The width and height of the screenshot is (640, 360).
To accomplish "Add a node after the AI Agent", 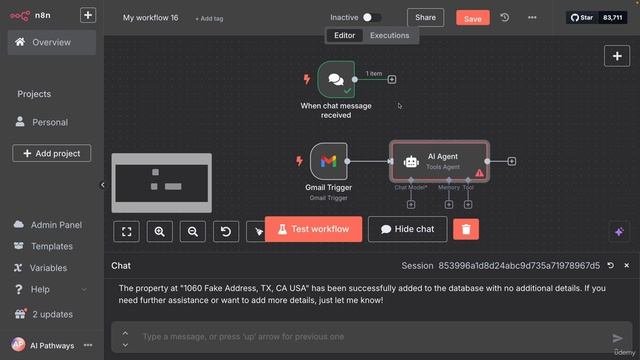I will tap(511, 161).
